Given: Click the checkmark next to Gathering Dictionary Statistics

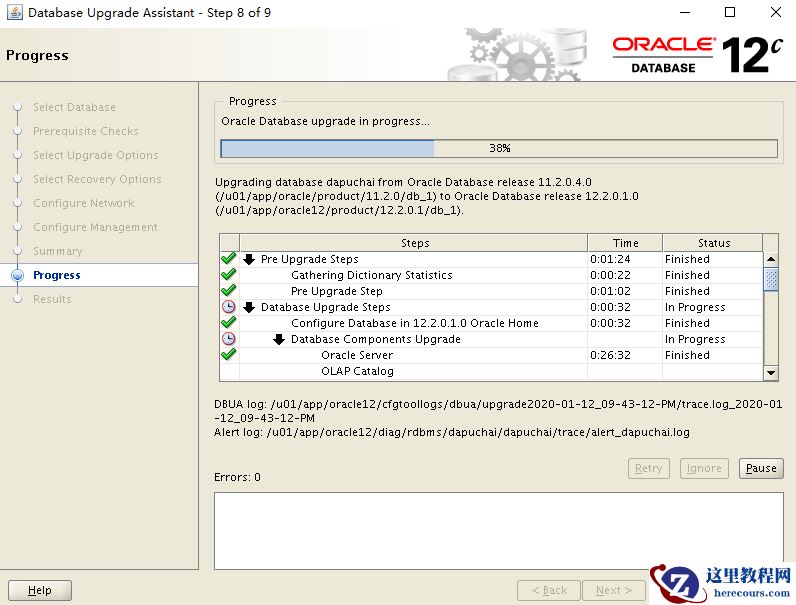Looking at the screenshot, I should click(229, 274).
